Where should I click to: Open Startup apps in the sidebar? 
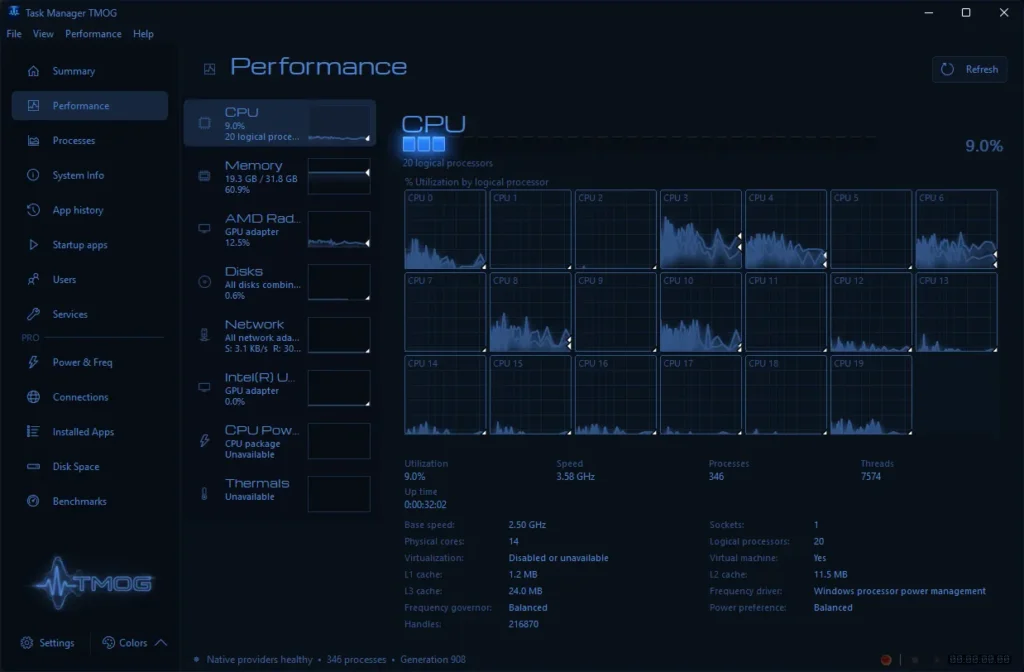point(89,245)
